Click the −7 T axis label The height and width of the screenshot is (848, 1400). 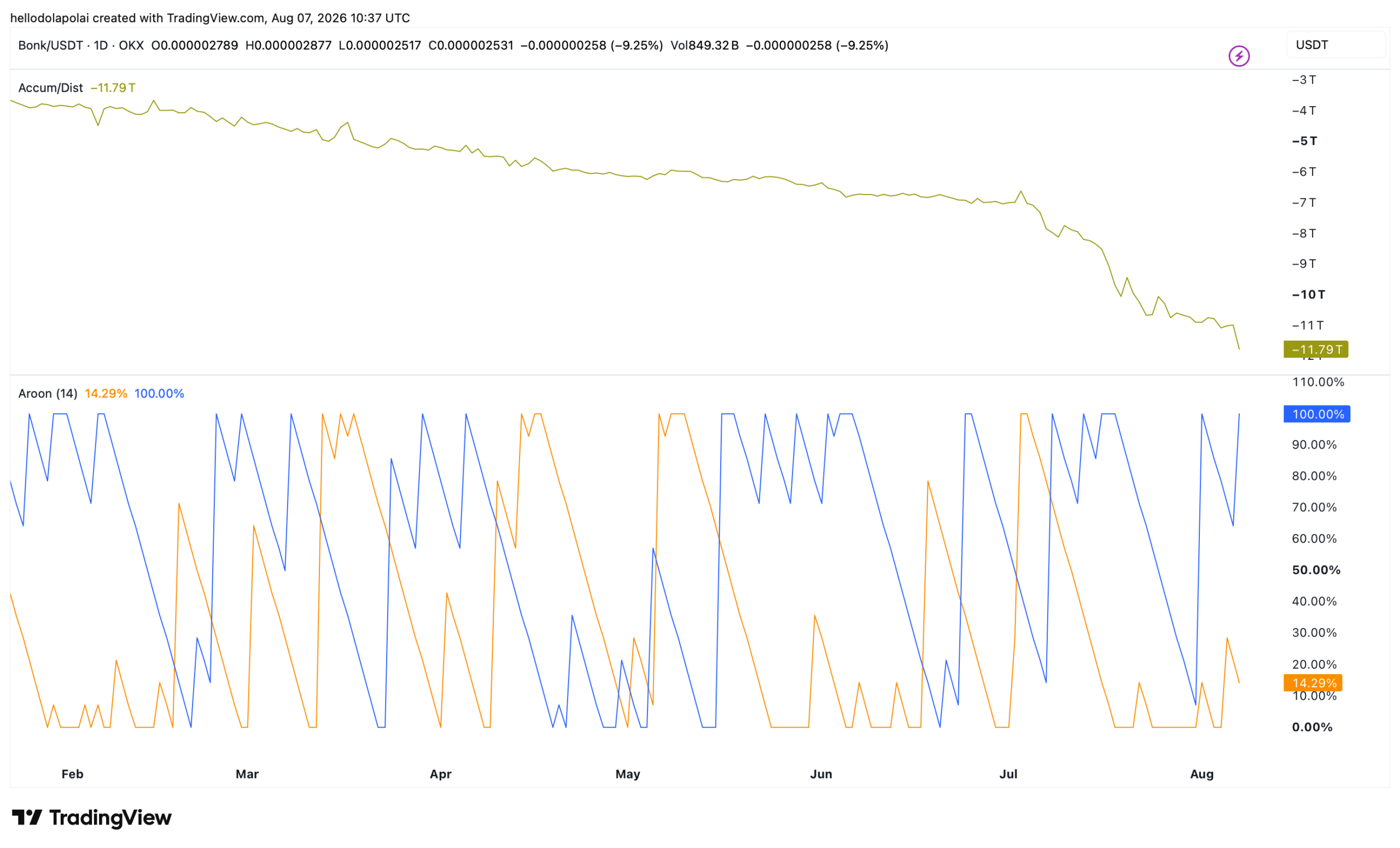(1303, 202)
